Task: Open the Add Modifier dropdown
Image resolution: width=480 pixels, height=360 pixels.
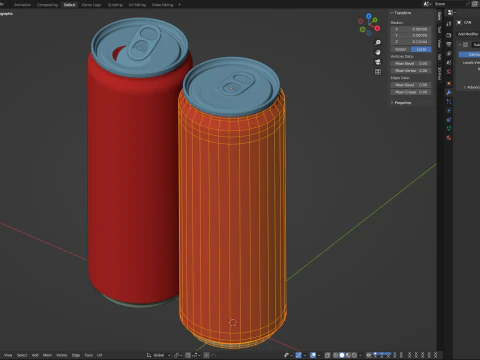Action: click(468, 34)
